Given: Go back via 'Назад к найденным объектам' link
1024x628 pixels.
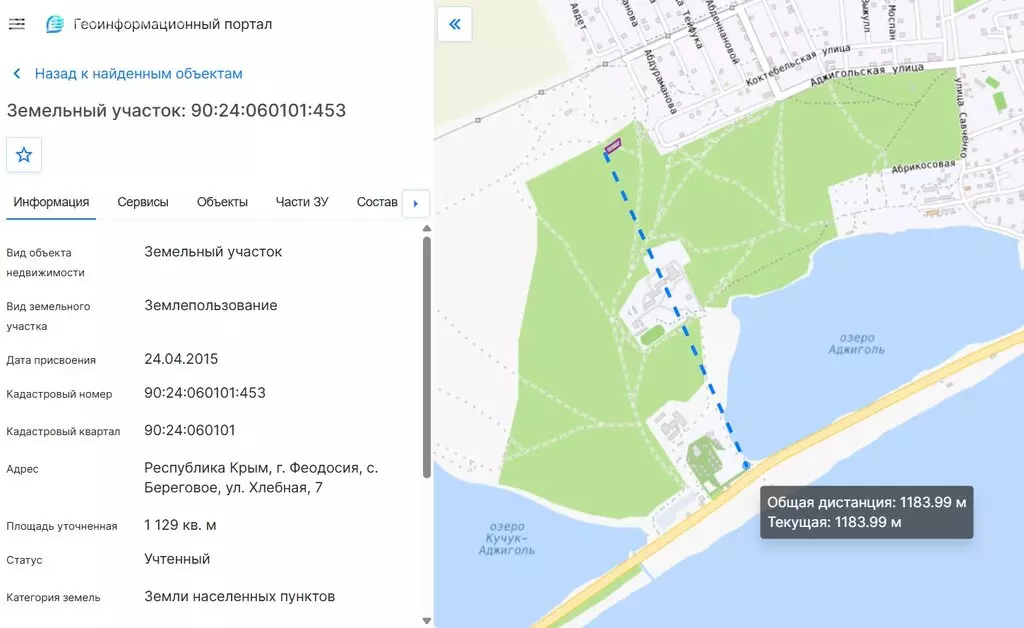Looking at the screenshot, I should tap(138, 74).
